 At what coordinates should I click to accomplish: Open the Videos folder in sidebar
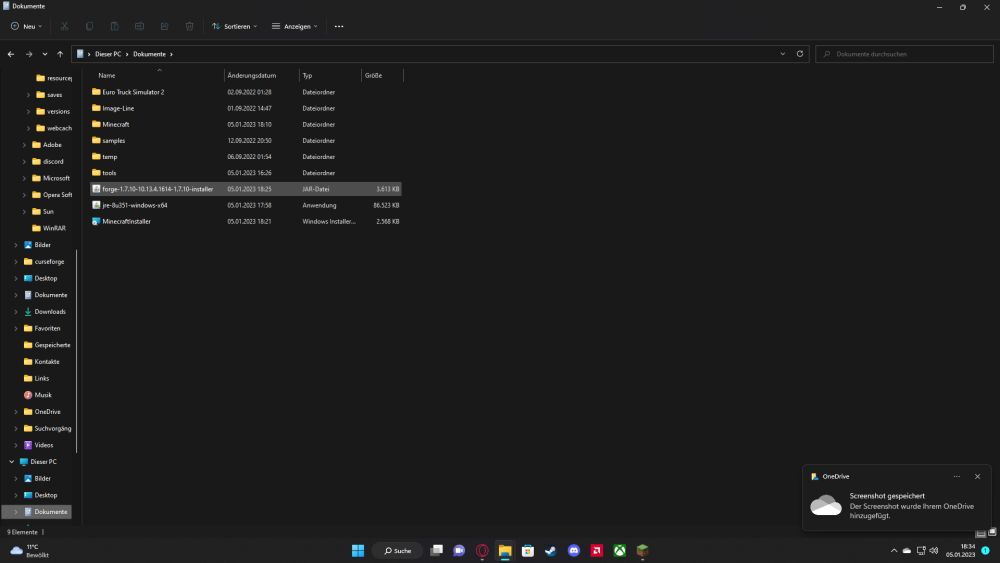(x=38, y=445)
